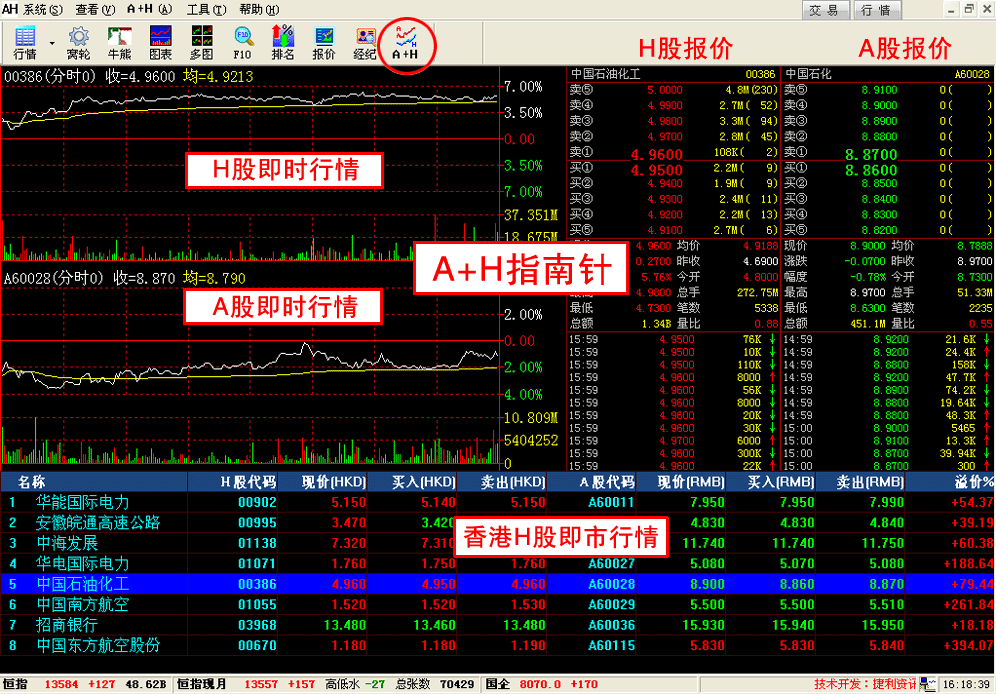Open the 牛熊 bull-bear tool
996x694 pixels.
tap(119, 43)
